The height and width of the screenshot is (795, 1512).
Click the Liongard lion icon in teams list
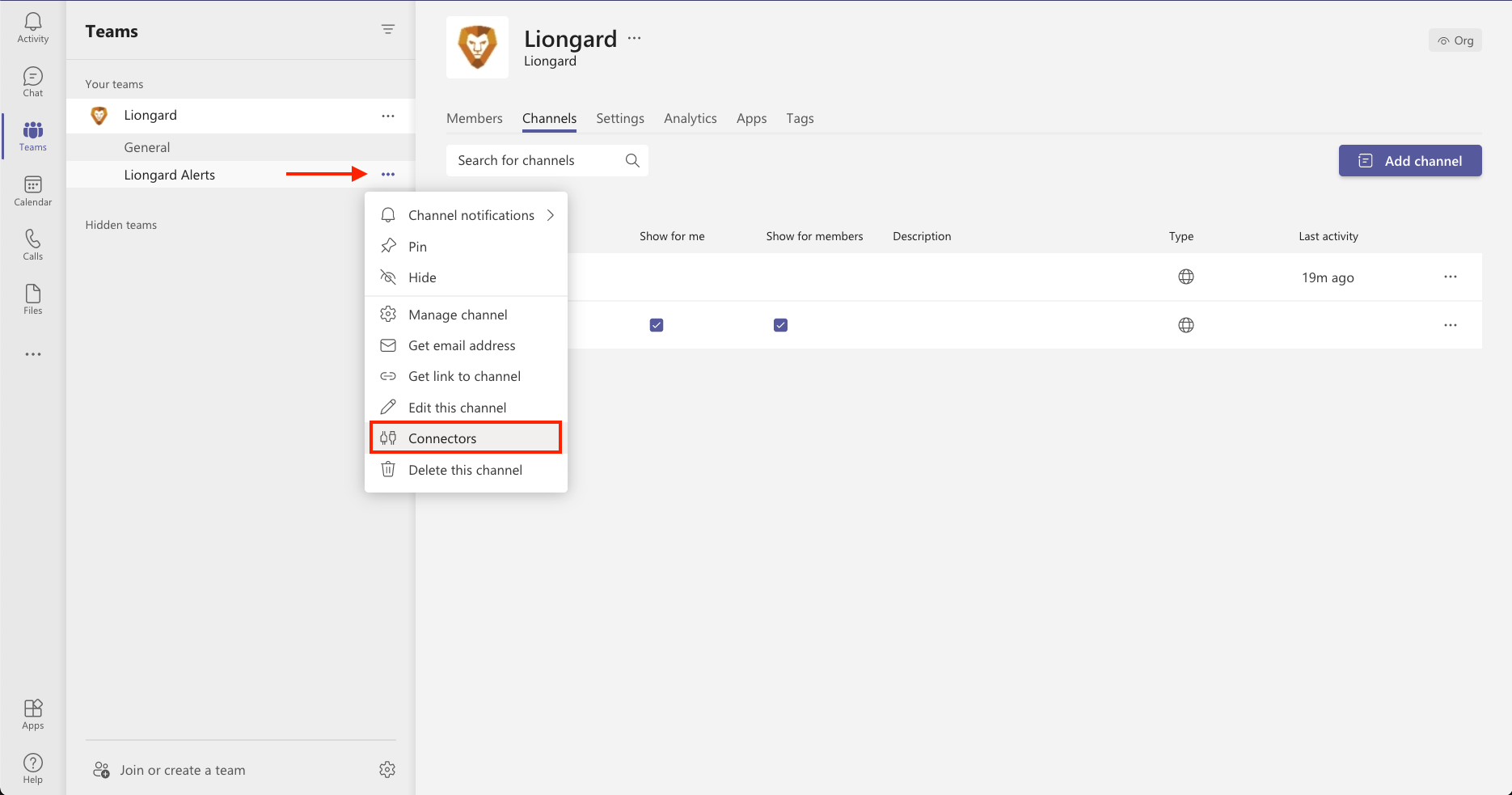pyautogui.click(x=99, y=116)
